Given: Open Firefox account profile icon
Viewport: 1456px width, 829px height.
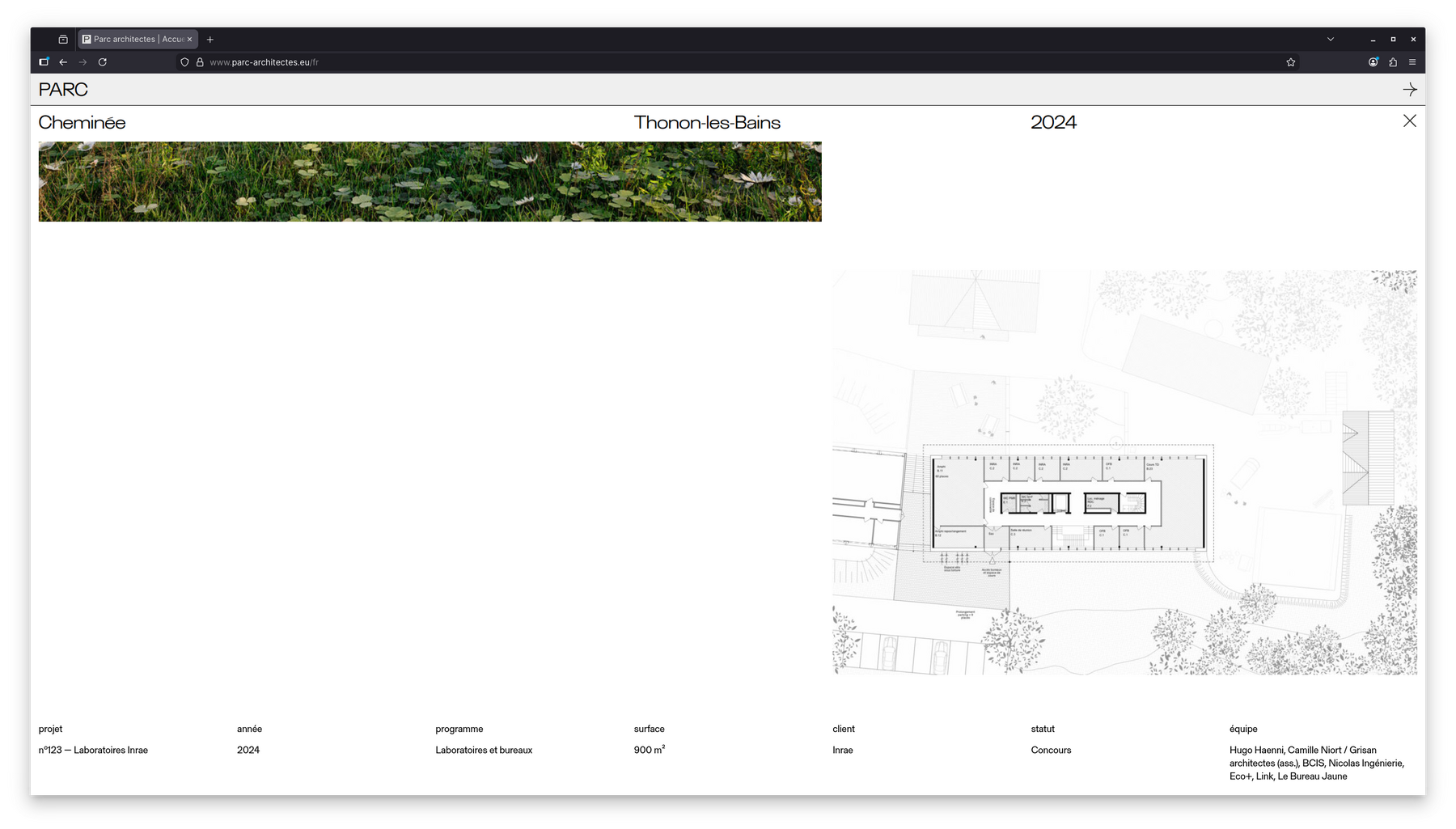Looking at the screenshot, I should 1373,62.
